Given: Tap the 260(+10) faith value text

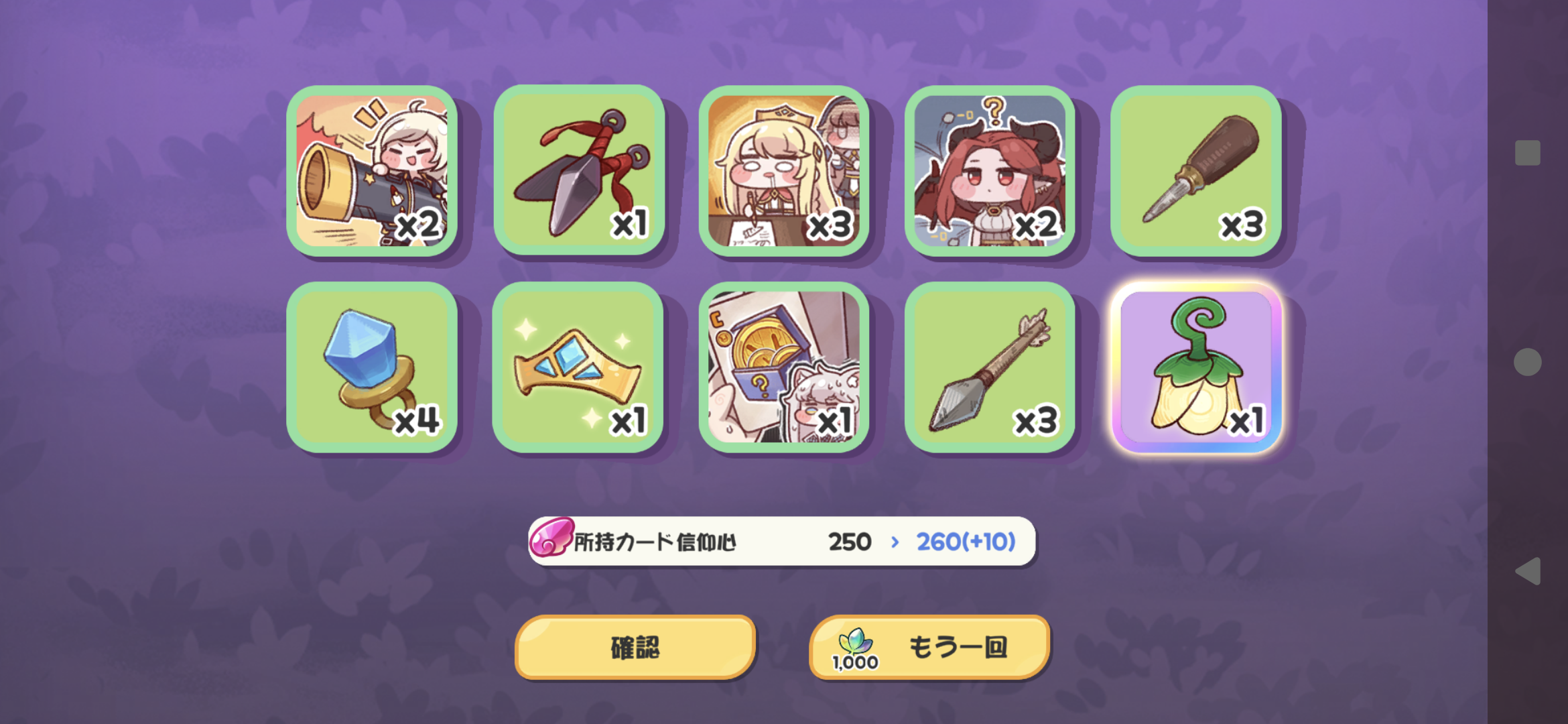Looking at the screenshot, I should pos(966,542).
